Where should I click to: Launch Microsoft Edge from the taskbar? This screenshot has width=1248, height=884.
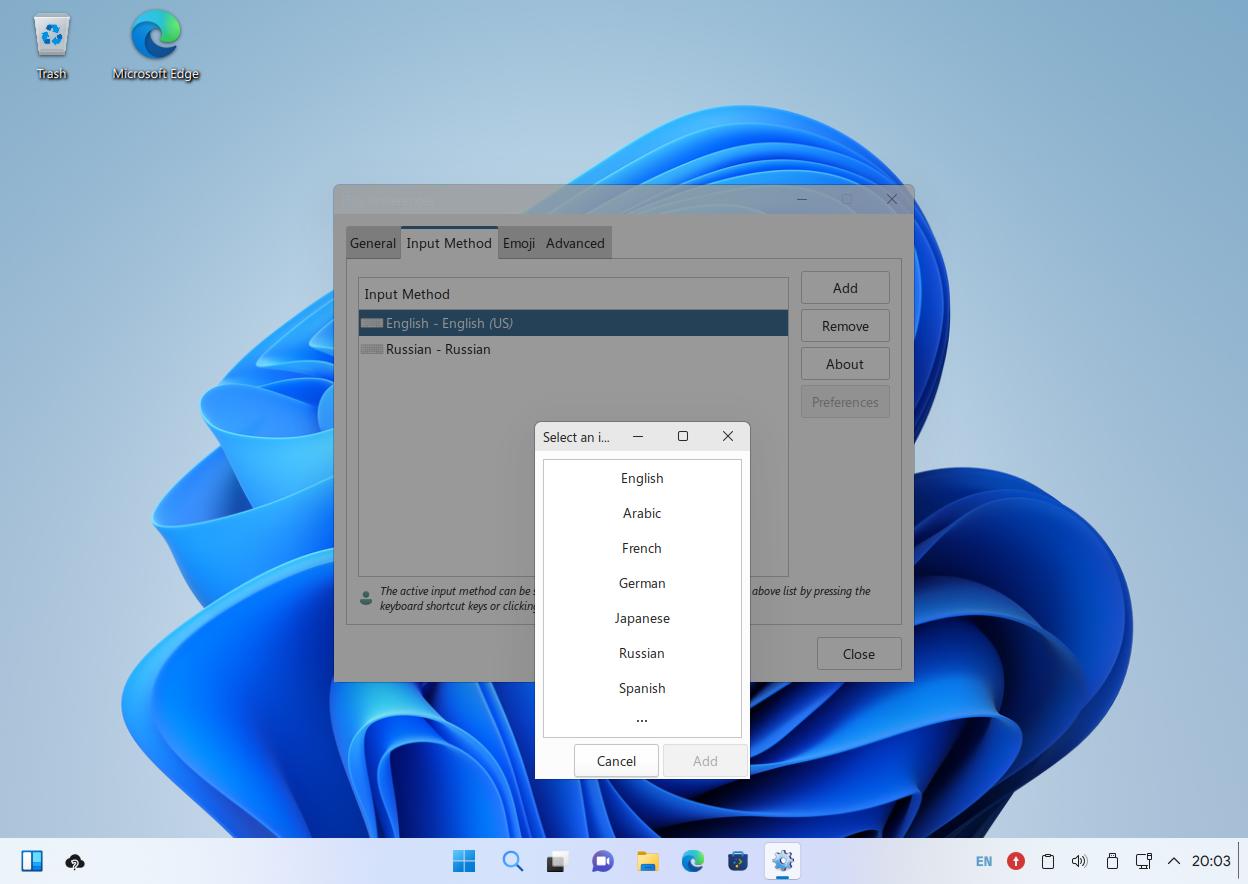coord(692,861)
